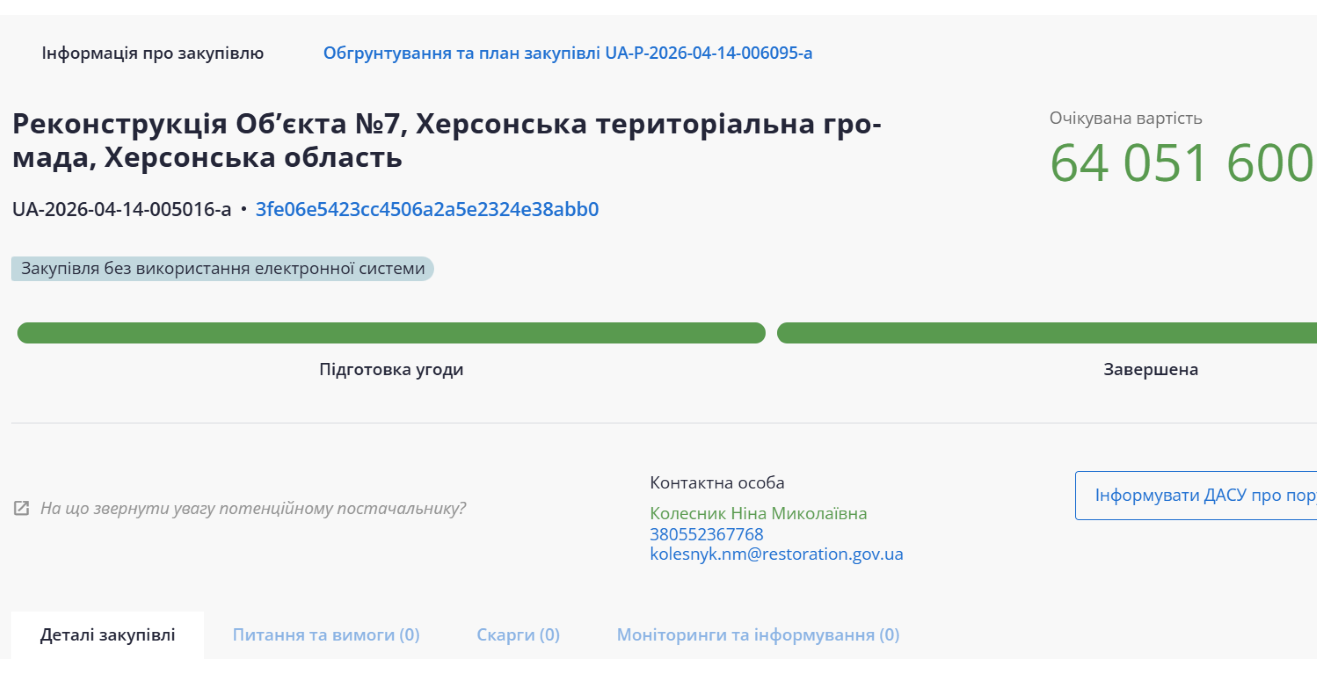Image resolution: width=1317 pixels, height=675 pixels.
Task: Click the external link icon beside supplier tips
Action: point(21,508)
